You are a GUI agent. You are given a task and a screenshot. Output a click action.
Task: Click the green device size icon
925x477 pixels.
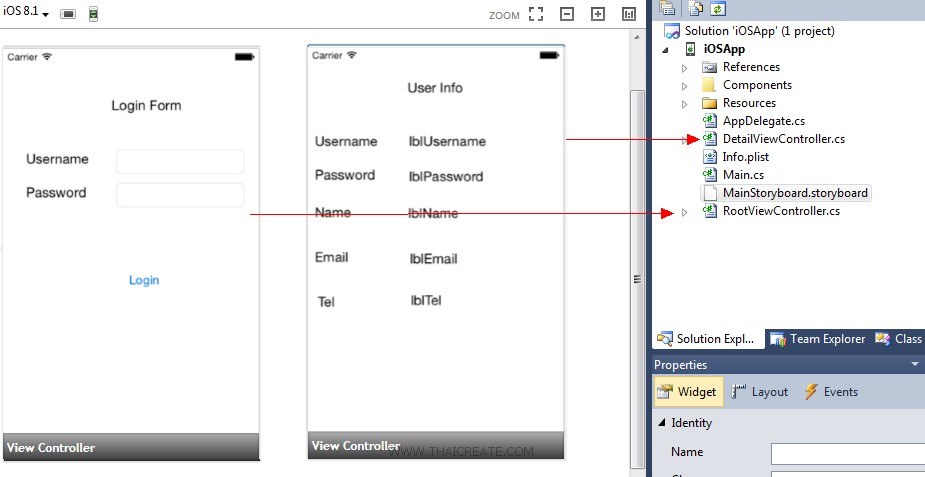click(x=93, y=14)
